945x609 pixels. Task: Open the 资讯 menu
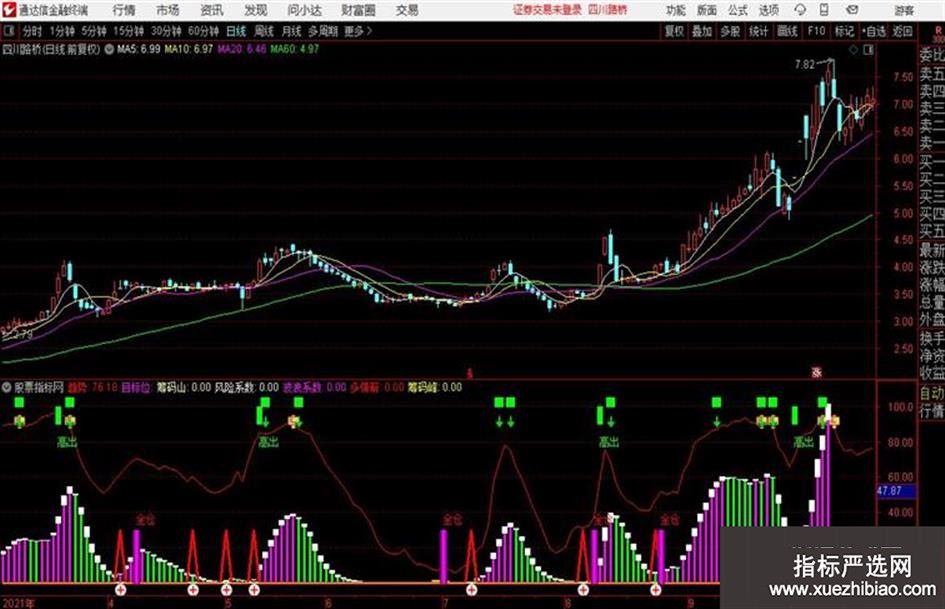click(x=212, y=10)
